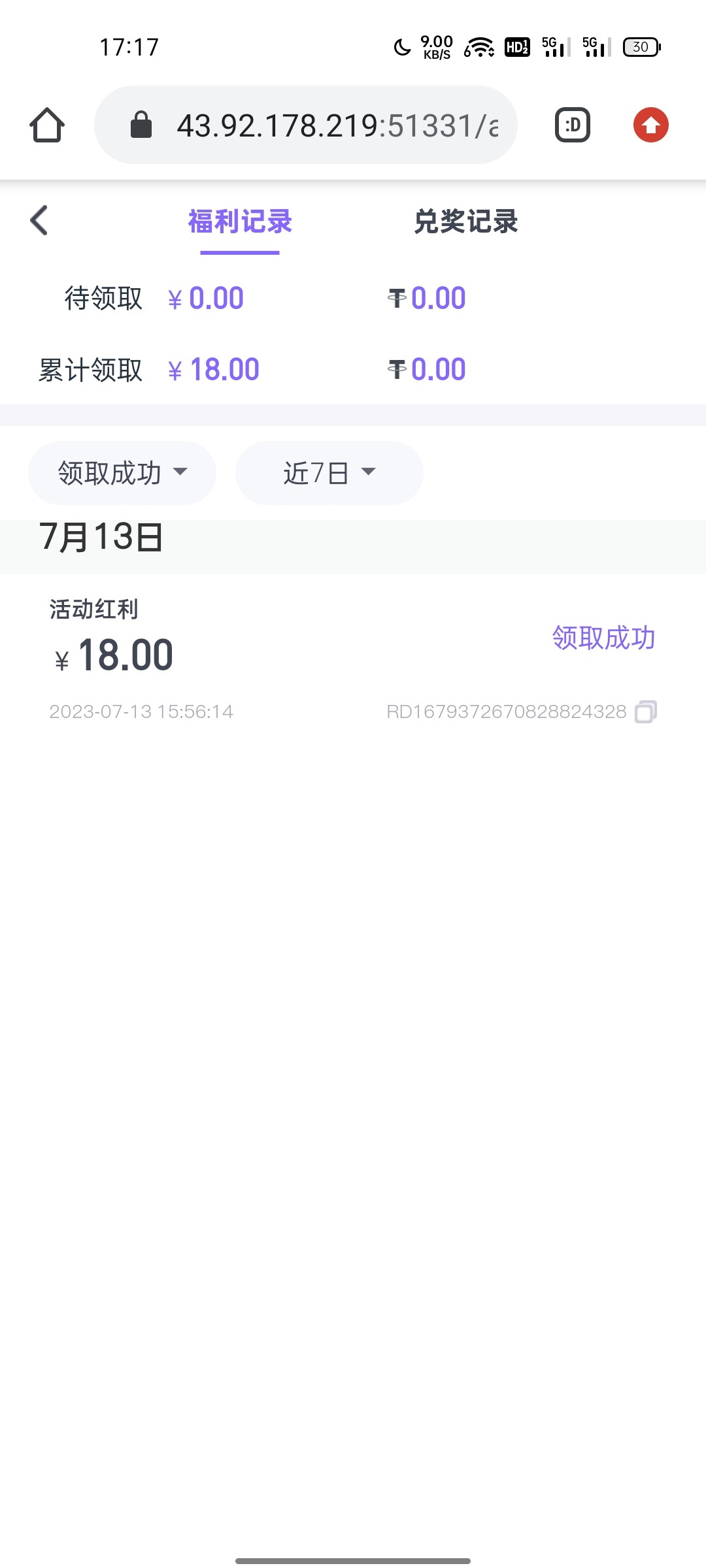The image size is (706, 1568).
Task: Tap the browser home icon
Action: pos(47,125)
